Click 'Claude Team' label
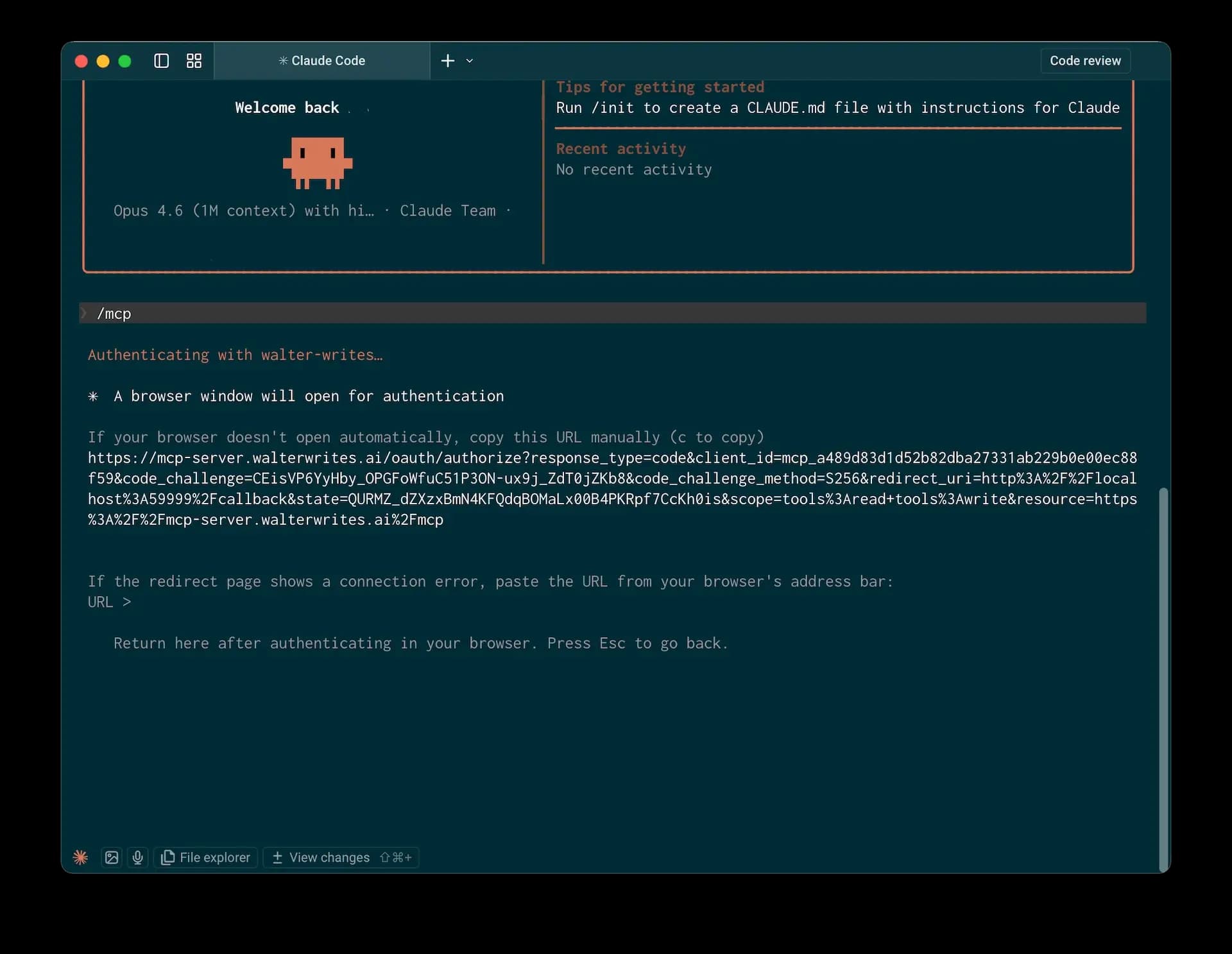 click(447, 210)
